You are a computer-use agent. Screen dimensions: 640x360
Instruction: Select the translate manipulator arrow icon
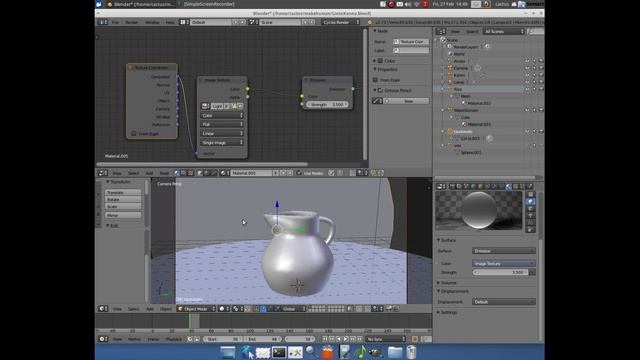click(x=263, y=309)
